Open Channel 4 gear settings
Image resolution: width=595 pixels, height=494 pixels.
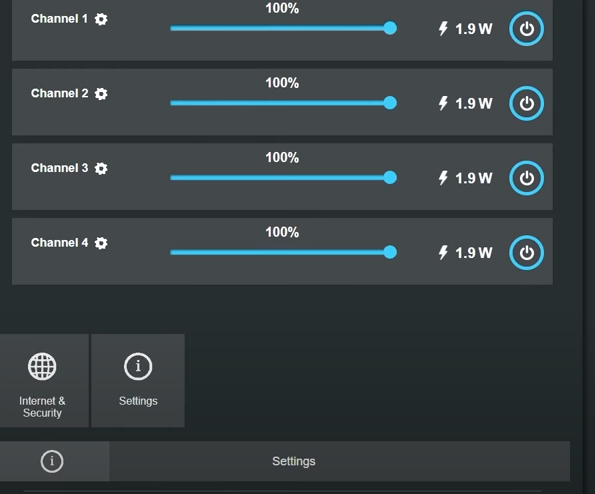pyautogui.click(x=101, y=243)
